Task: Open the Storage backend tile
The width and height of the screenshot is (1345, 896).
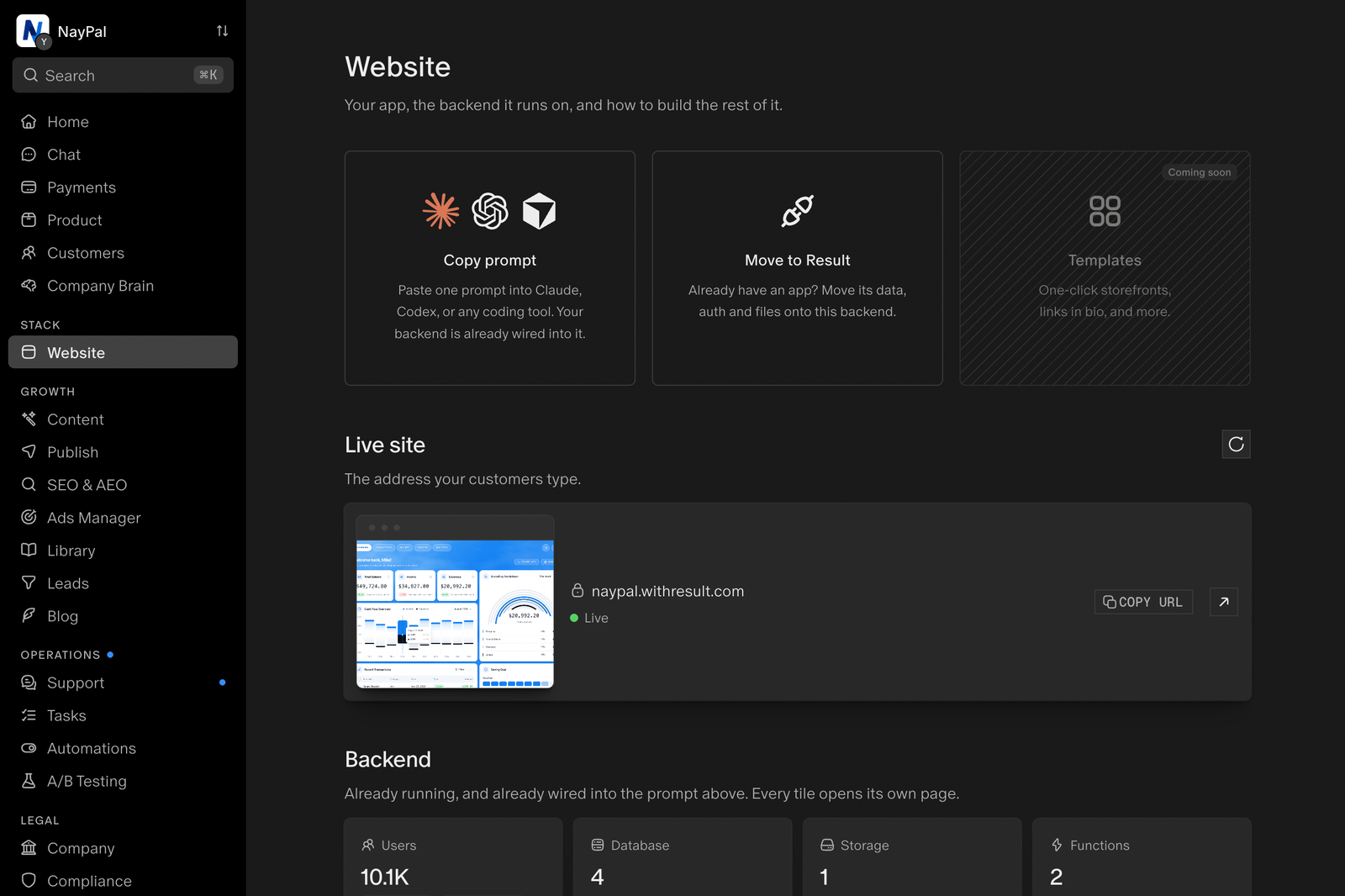Action: tap(912, 857)
